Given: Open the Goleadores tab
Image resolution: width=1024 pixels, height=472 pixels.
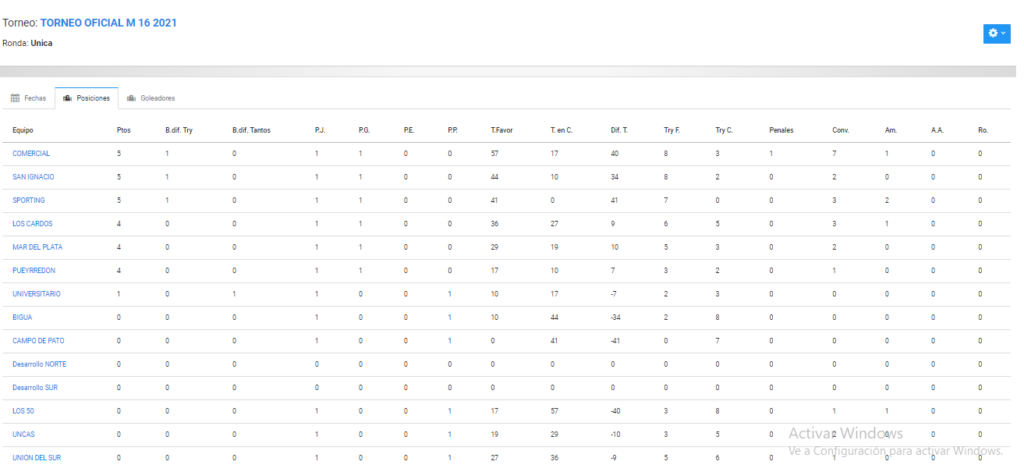Looking at the screenshot, I should tap(151, 99).
